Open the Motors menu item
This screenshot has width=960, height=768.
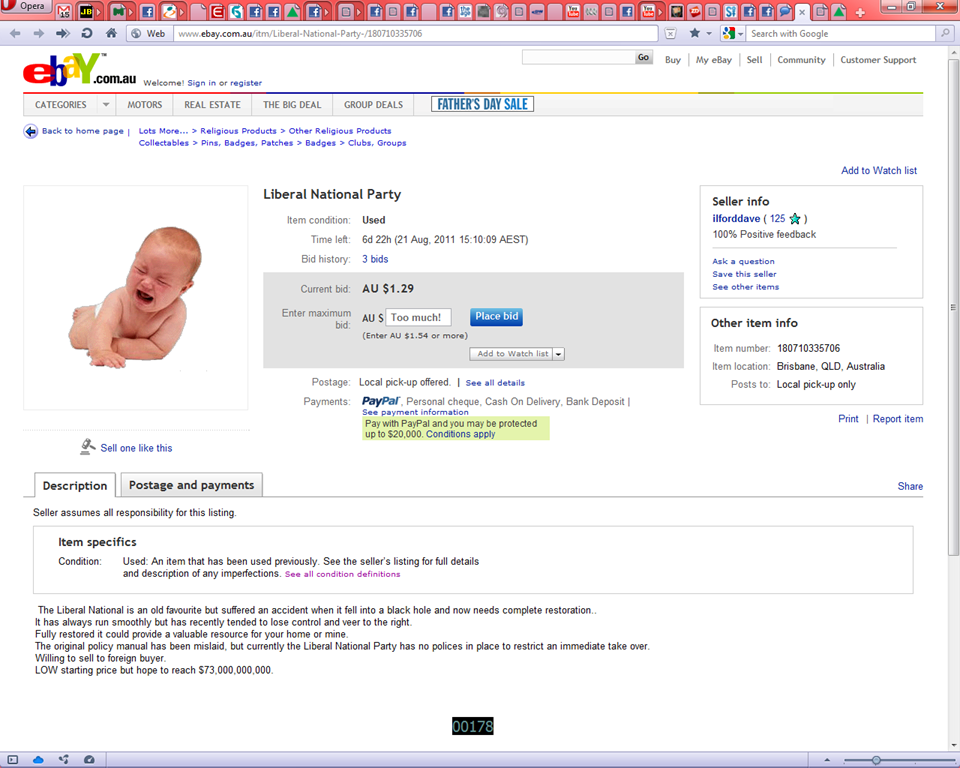(144, 105)
